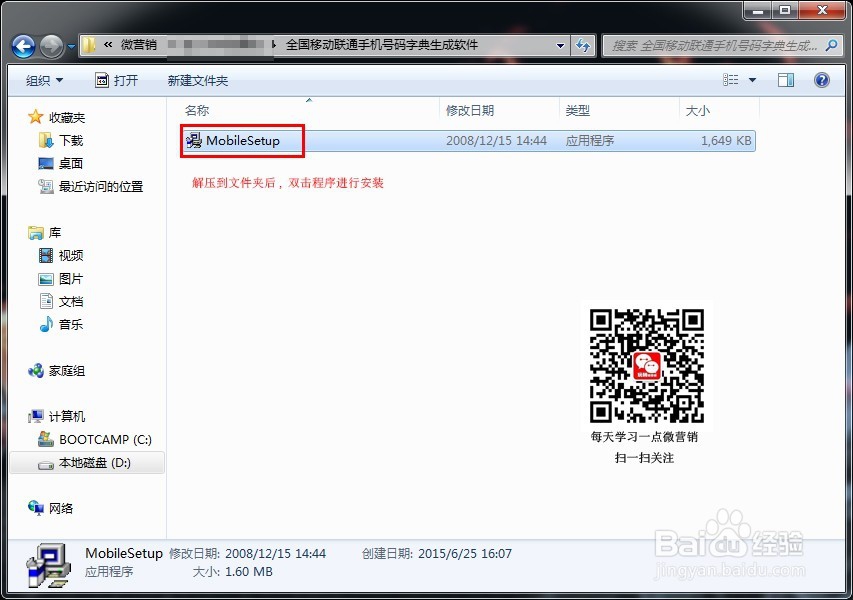Click the large MobileSetup details pane icon

coord(48,565)
